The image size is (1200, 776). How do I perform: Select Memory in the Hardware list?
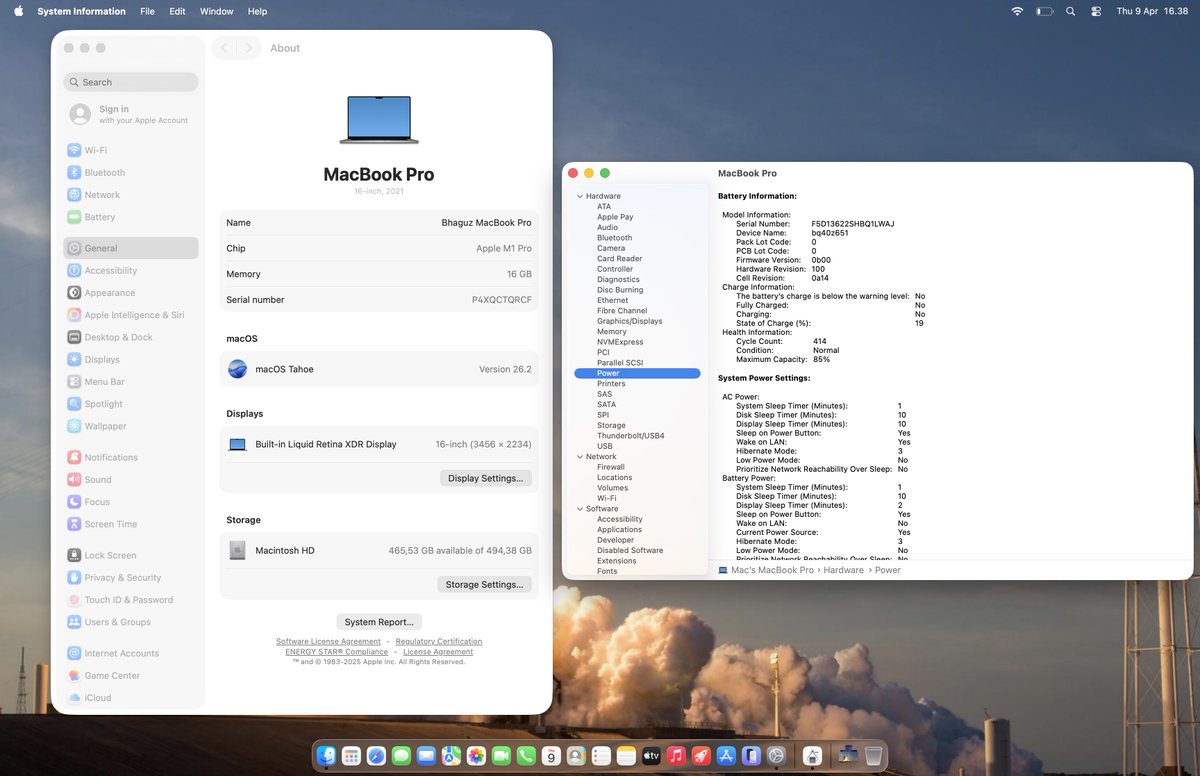point(612,332)
